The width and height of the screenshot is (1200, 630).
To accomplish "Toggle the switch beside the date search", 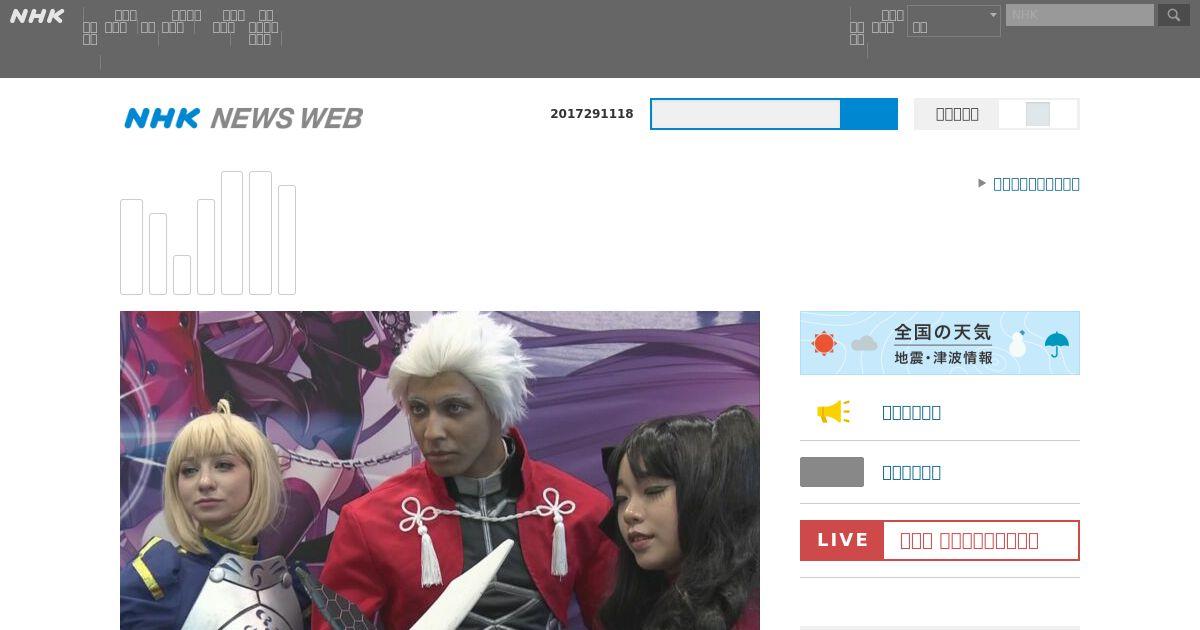I will (x=1038, y=114).
